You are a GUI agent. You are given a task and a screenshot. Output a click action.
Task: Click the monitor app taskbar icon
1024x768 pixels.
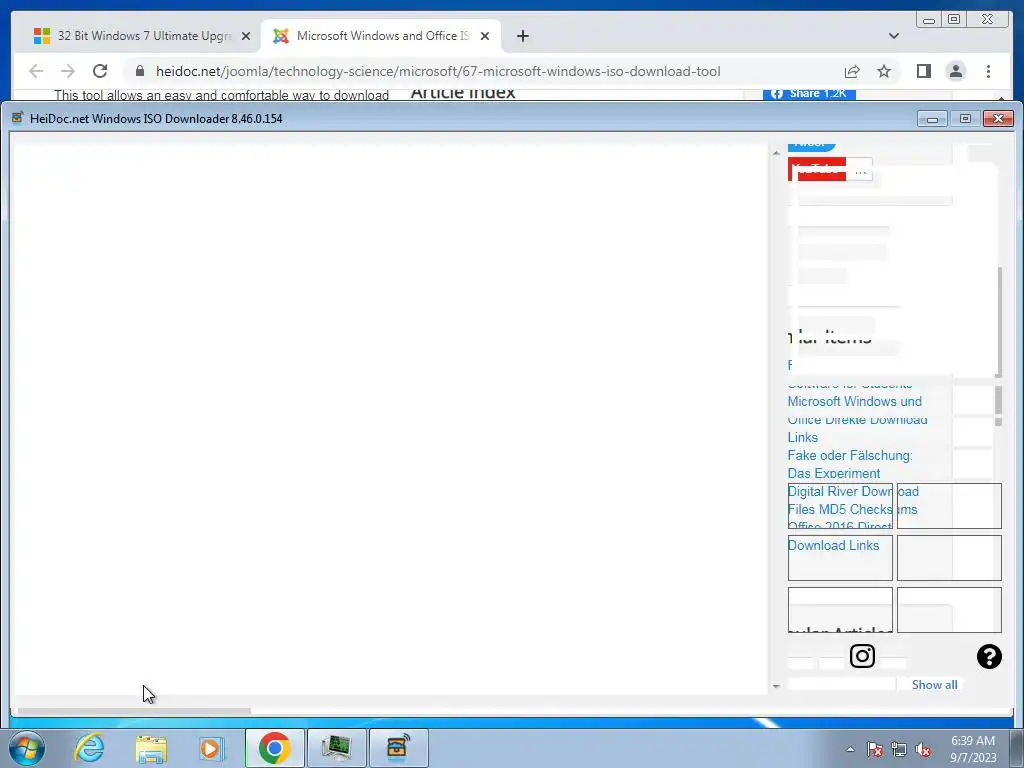(336, 748)
